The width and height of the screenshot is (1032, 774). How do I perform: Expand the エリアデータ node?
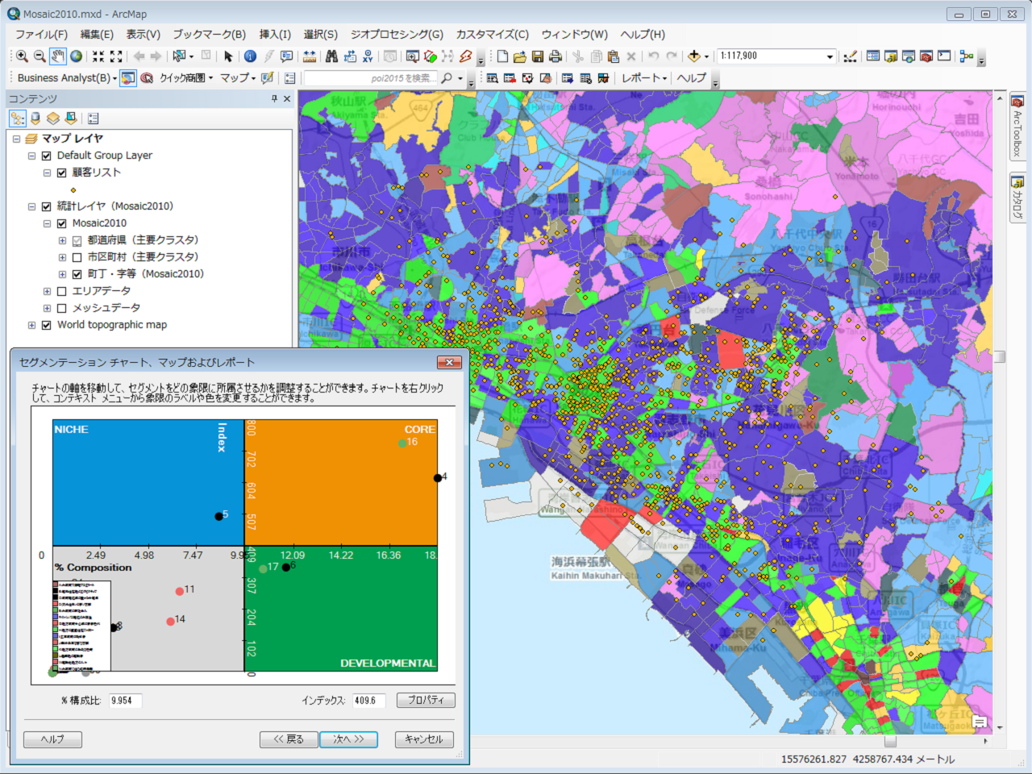pyautogui.click(x=47, y=291)
